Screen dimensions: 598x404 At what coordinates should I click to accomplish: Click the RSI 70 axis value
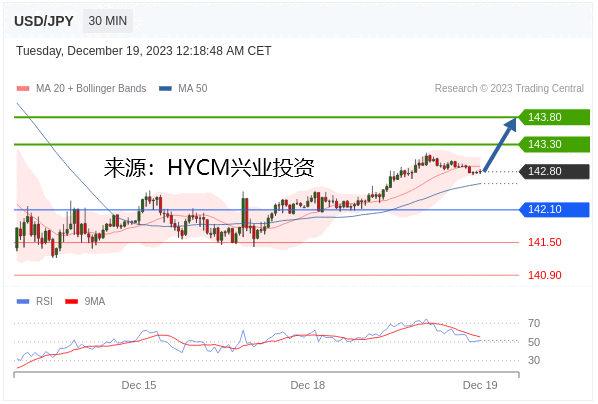[534, 324]
